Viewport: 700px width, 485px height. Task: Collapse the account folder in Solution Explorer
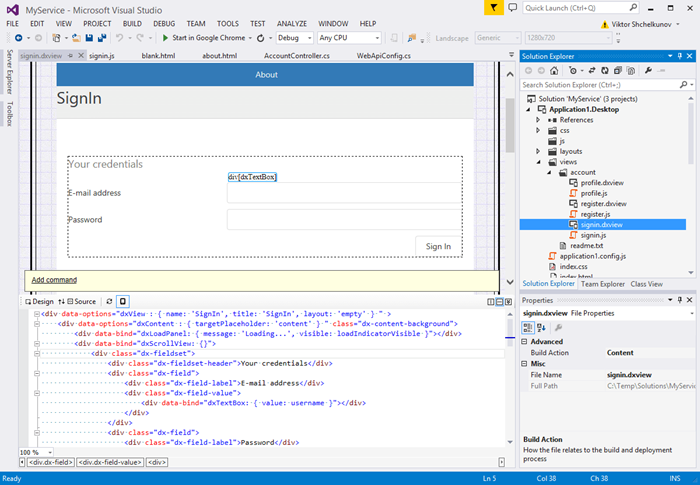tap(549, 172)
